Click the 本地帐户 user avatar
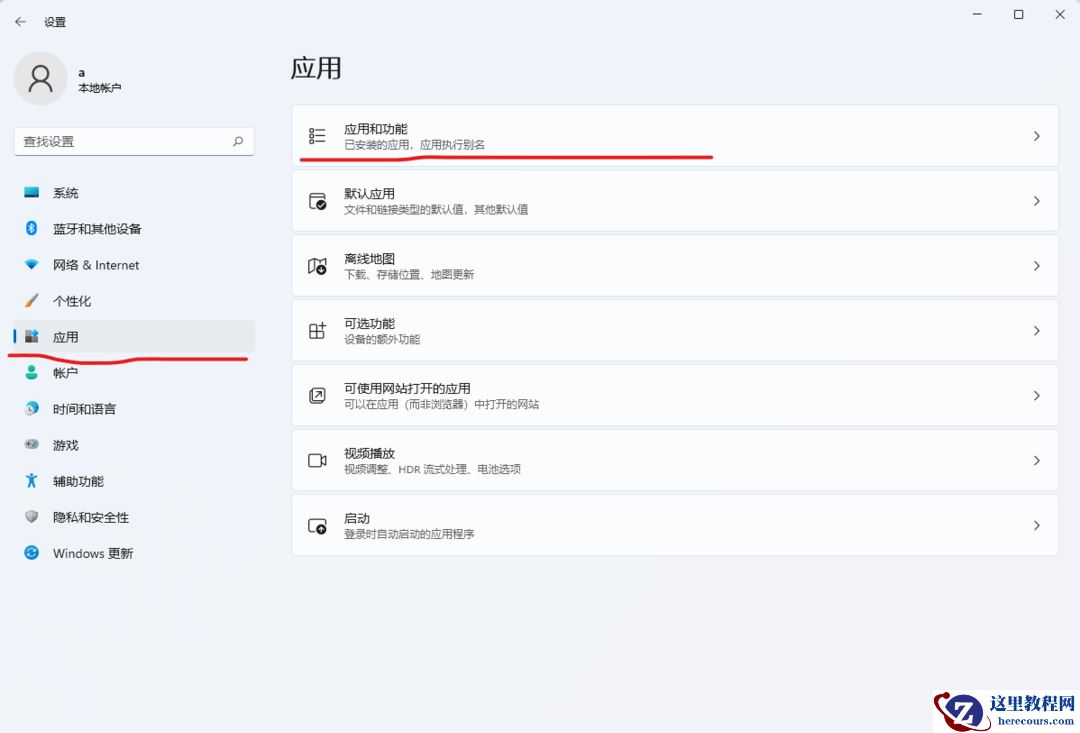Viewport: 1080px width, 733px height. coord(40,78)
